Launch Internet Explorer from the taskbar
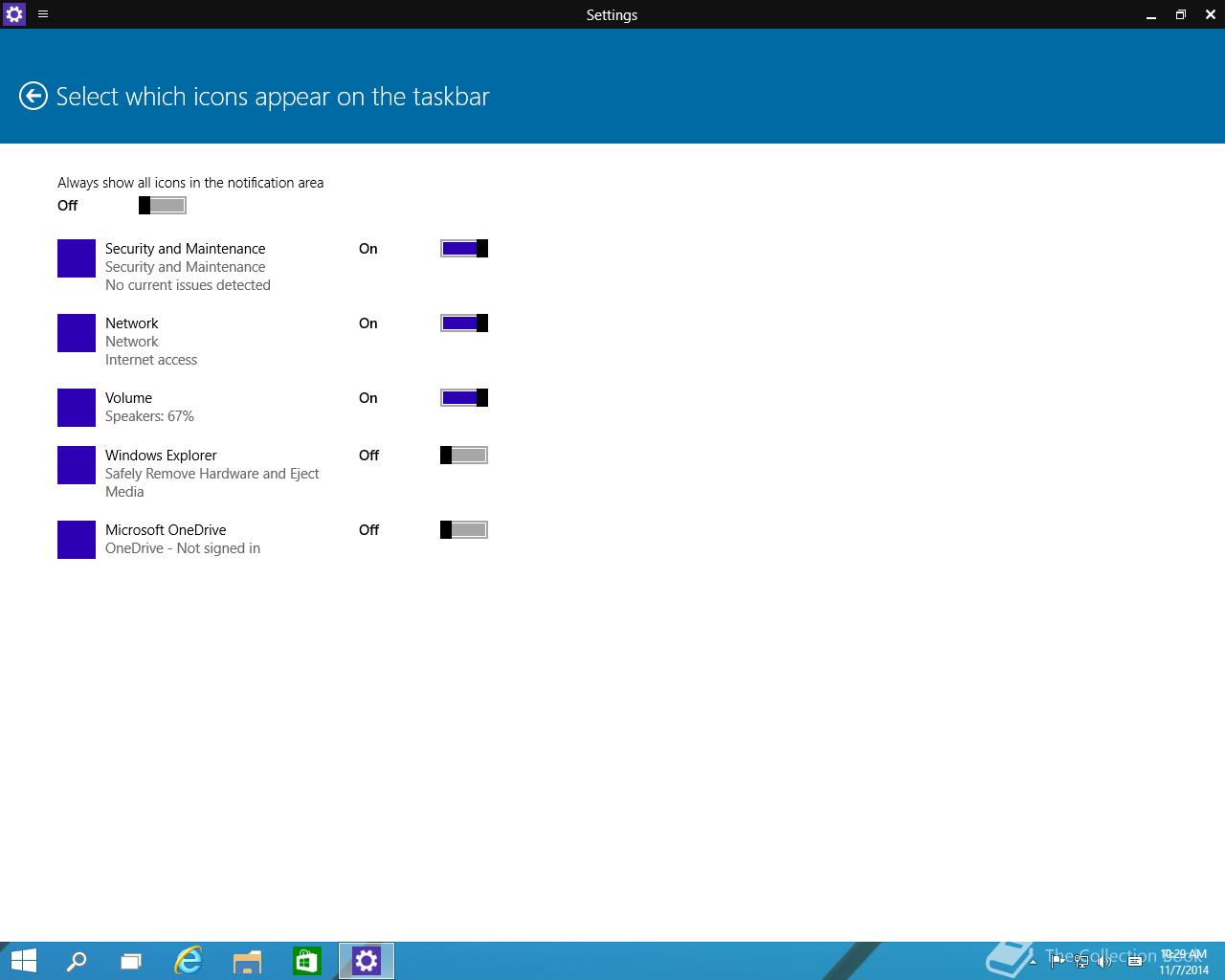This screenshot has height=980, width=1225. pos(189,961)
